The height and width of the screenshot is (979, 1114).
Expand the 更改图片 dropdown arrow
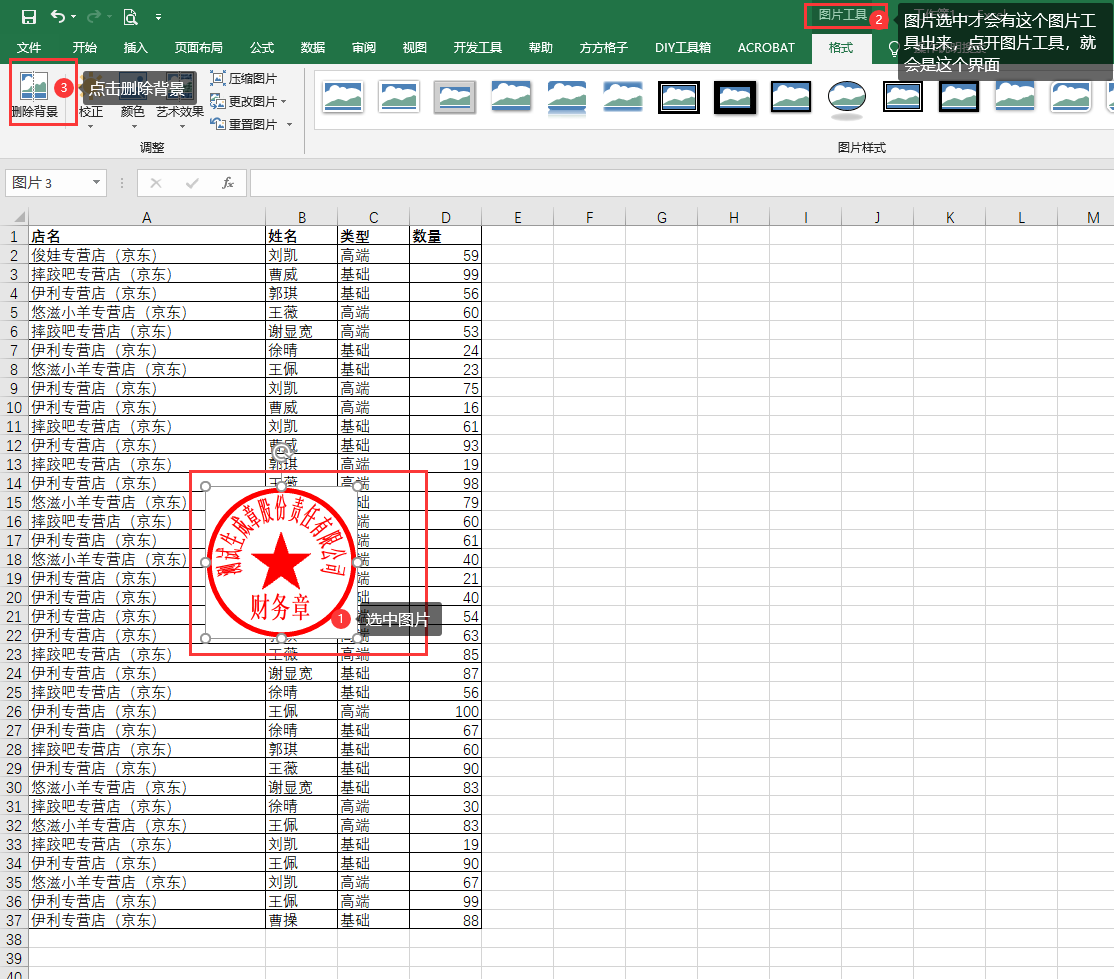[x=283, y=102]
